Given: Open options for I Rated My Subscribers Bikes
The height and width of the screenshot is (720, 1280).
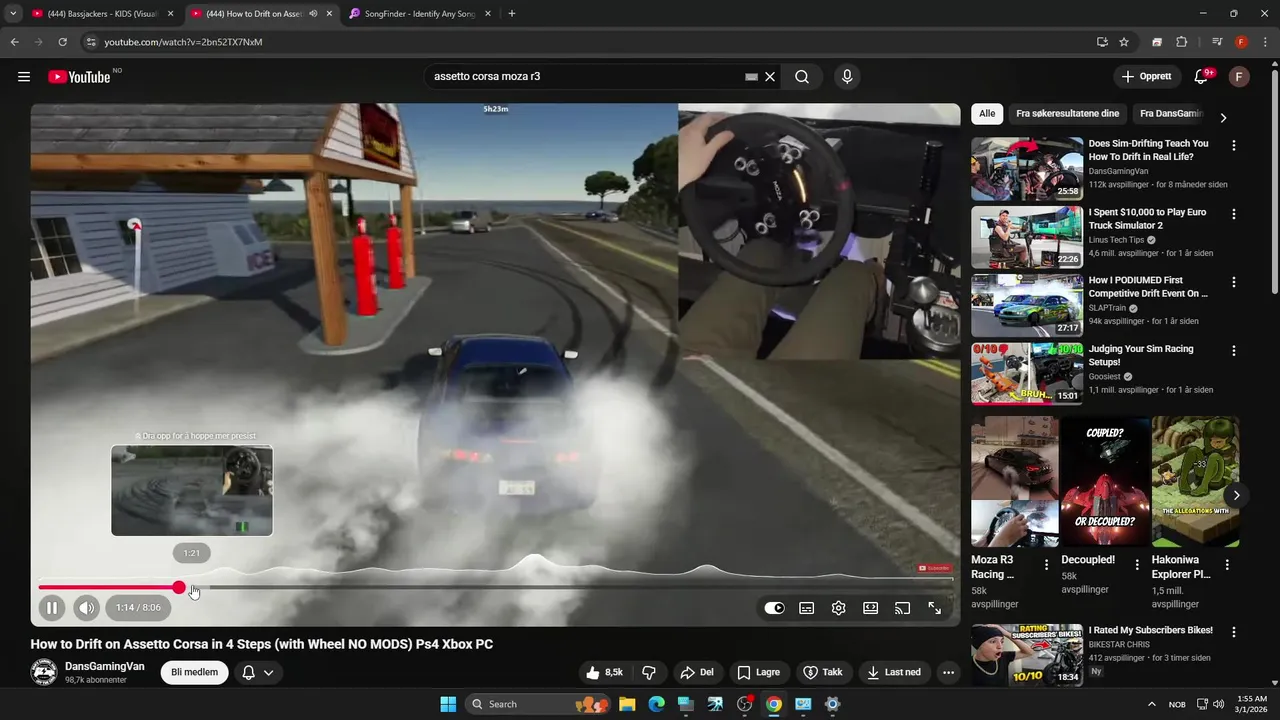Looking at the screenshot, I should point(1233,632).
